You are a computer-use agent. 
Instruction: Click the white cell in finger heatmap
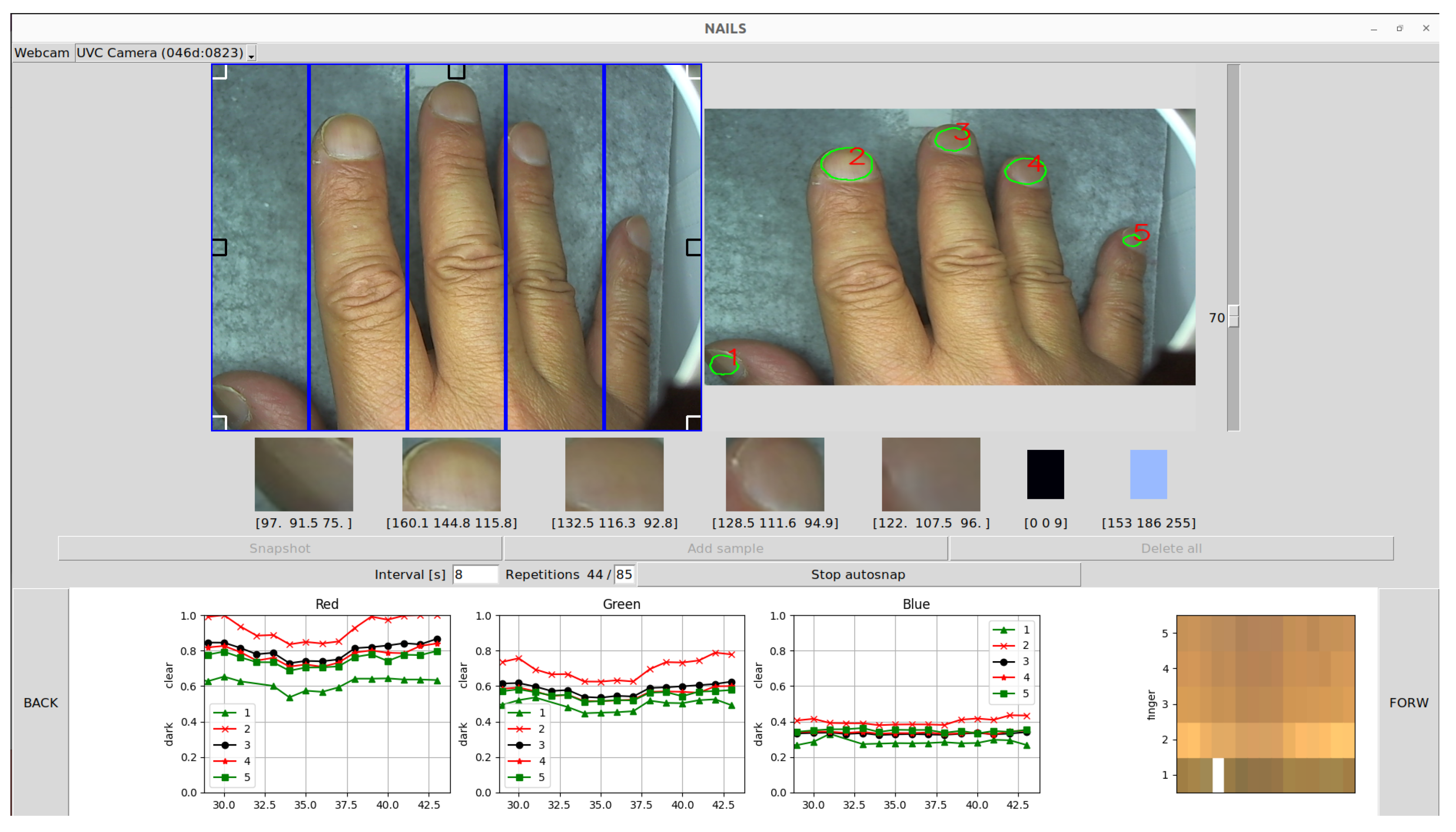point(1218,775)
